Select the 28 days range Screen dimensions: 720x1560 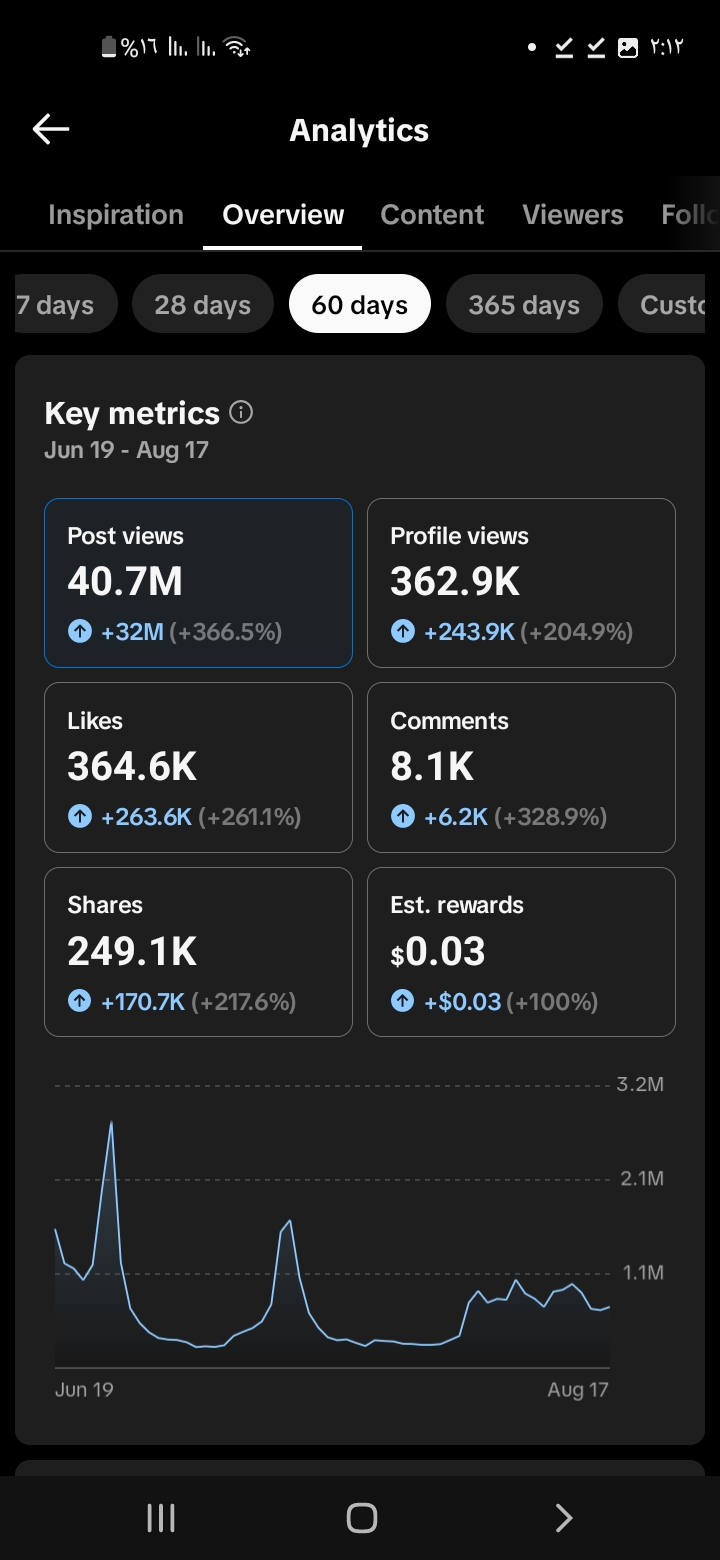click(202, 304)
